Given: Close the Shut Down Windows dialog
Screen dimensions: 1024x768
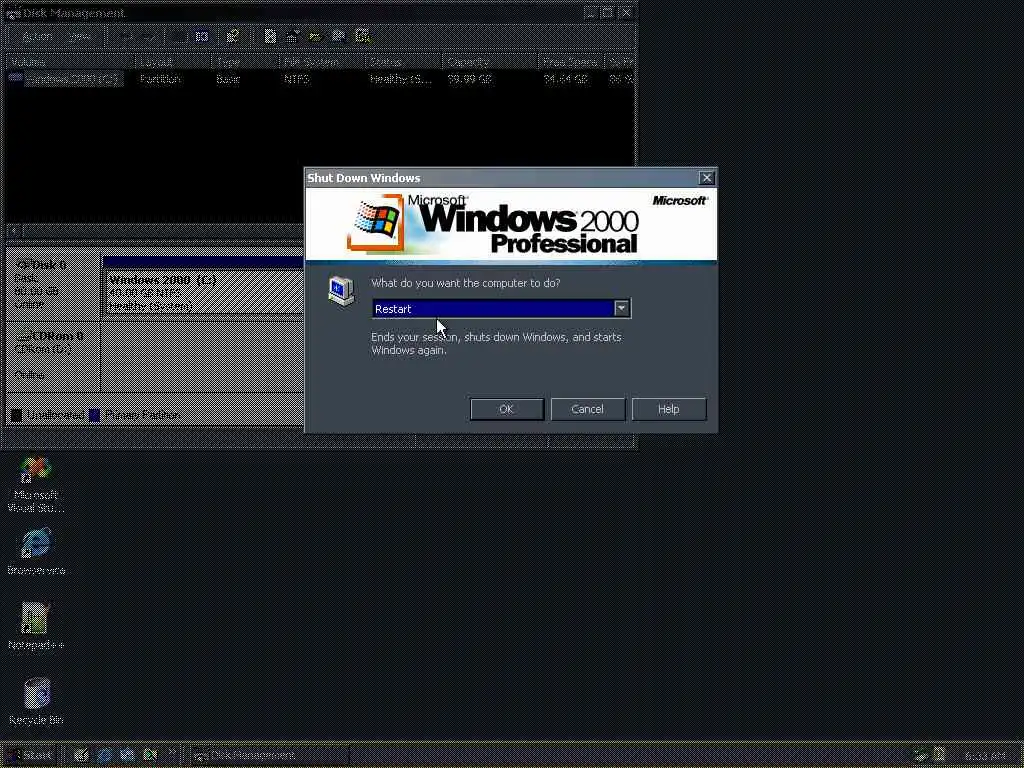Looking at the screenshot, I should (707, 178).
